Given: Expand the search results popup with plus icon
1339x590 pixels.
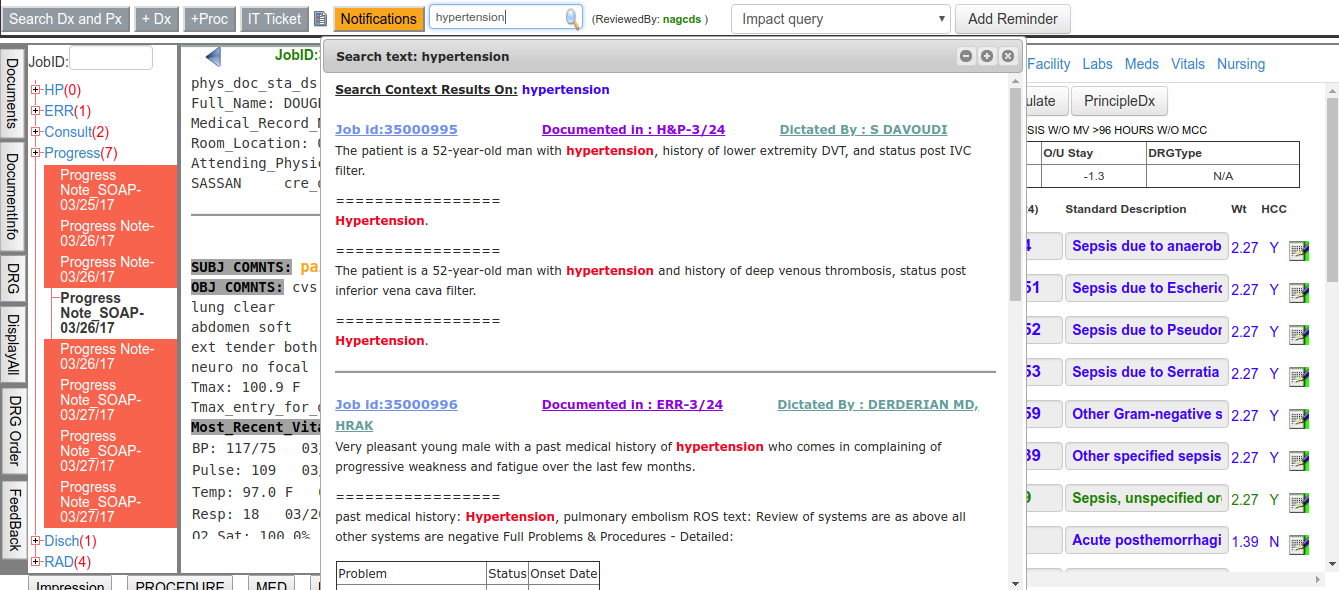Looking at the screenshot, I should click(x=987, y=57).
